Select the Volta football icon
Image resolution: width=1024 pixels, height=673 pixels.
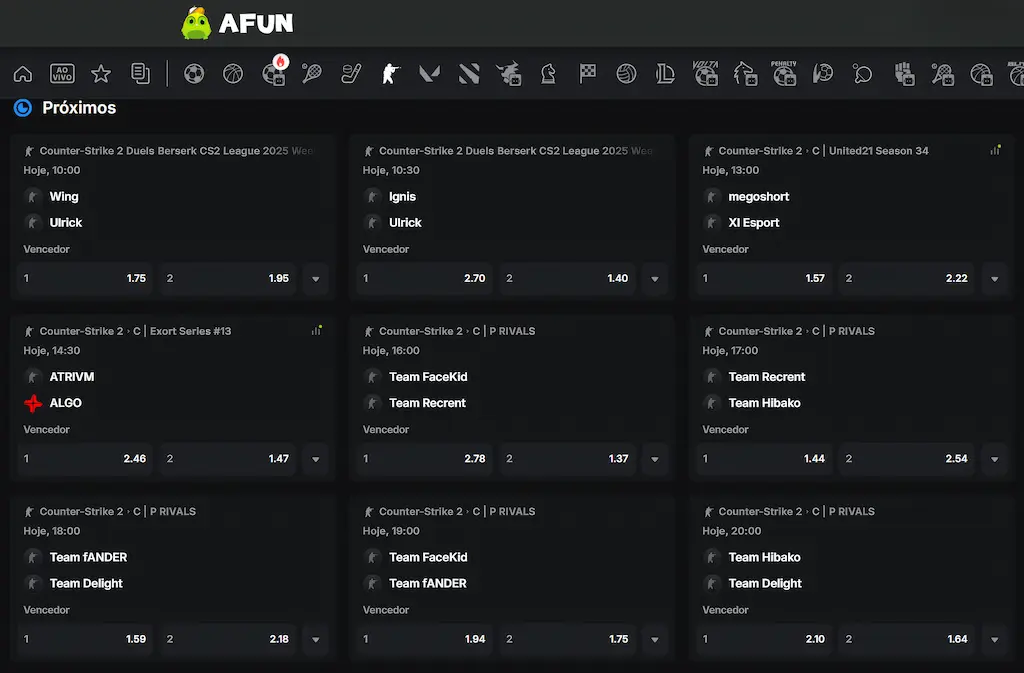(705, 73)
